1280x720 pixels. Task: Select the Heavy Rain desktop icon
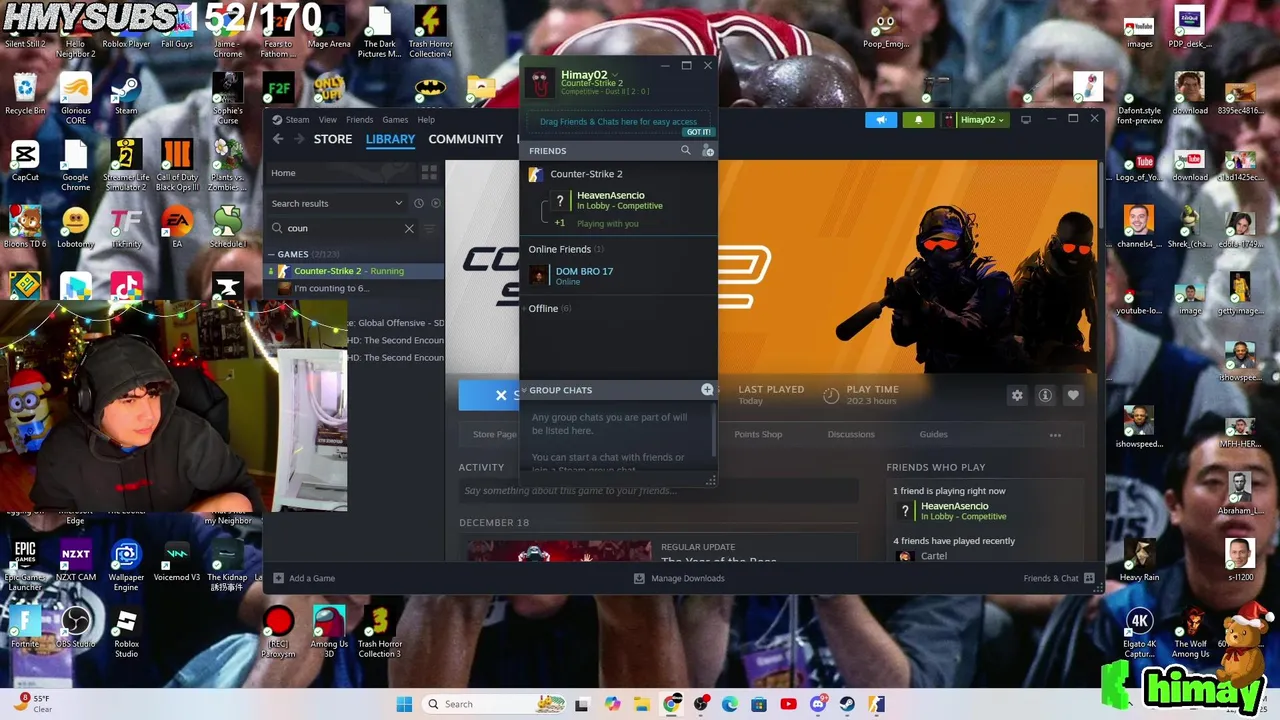(x=1139, y=561)
